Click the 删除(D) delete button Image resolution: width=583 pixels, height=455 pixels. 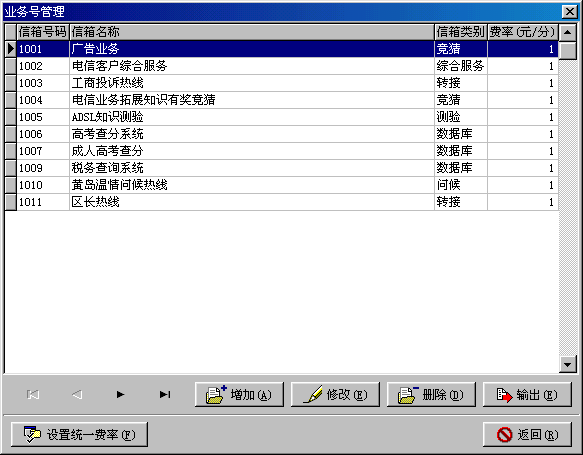coord(431,394)
